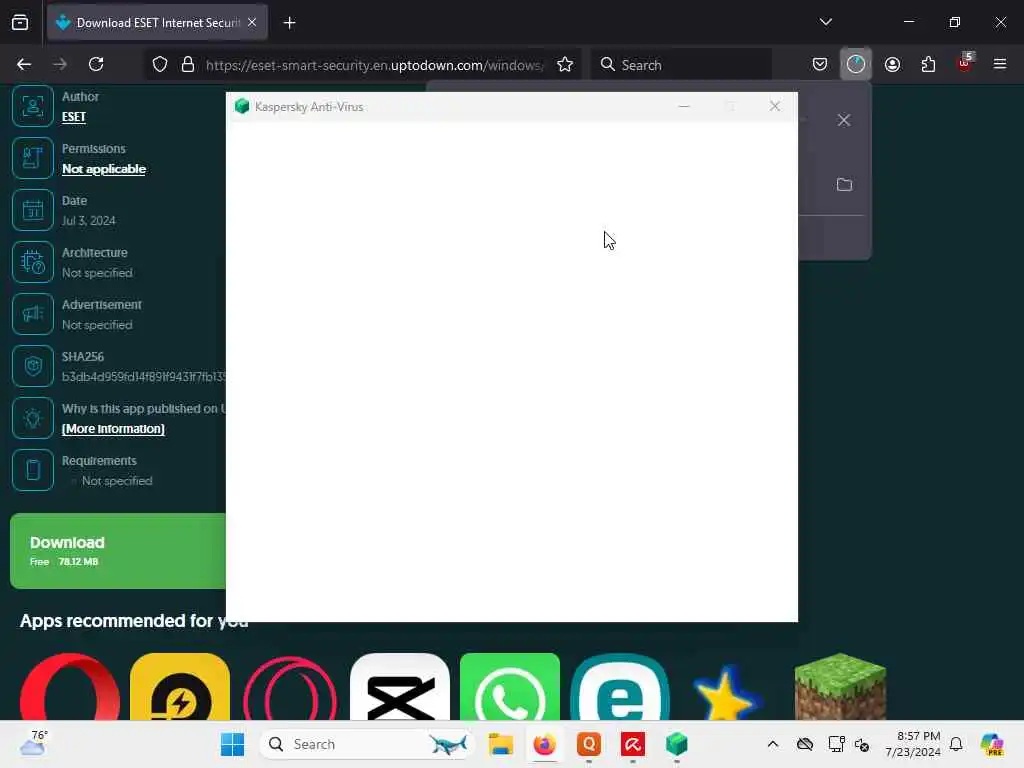Open the WhatsApp recommended app
Screen dimensions: 1024x768
[510, 686]
